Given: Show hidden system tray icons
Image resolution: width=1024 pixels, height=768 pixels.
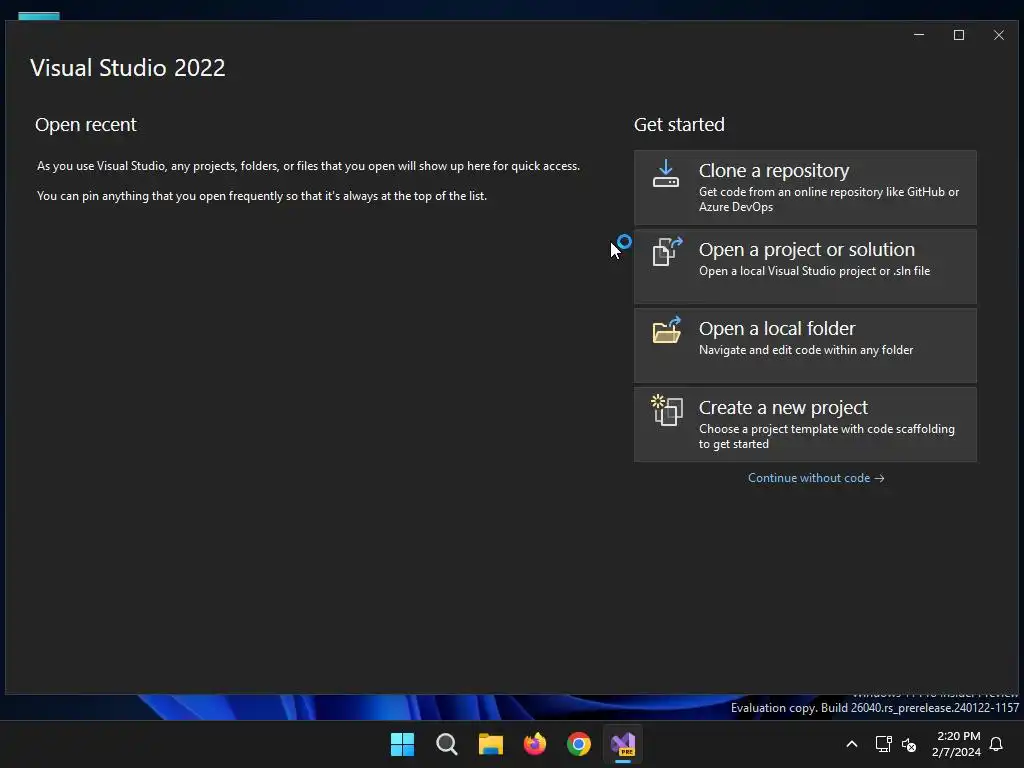Looking at the screenshot, I should tap(852, 744).
